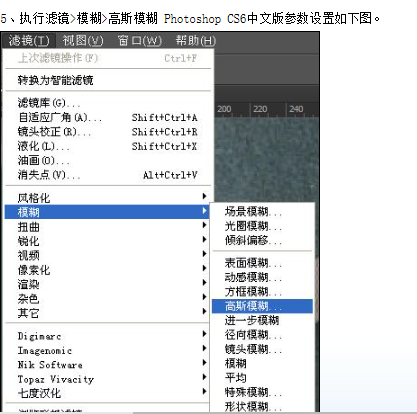The width and height of the screenshot is (417, 414).
Task: Choose 场景模糊... in blur submenu
Action: coord(262,211)
